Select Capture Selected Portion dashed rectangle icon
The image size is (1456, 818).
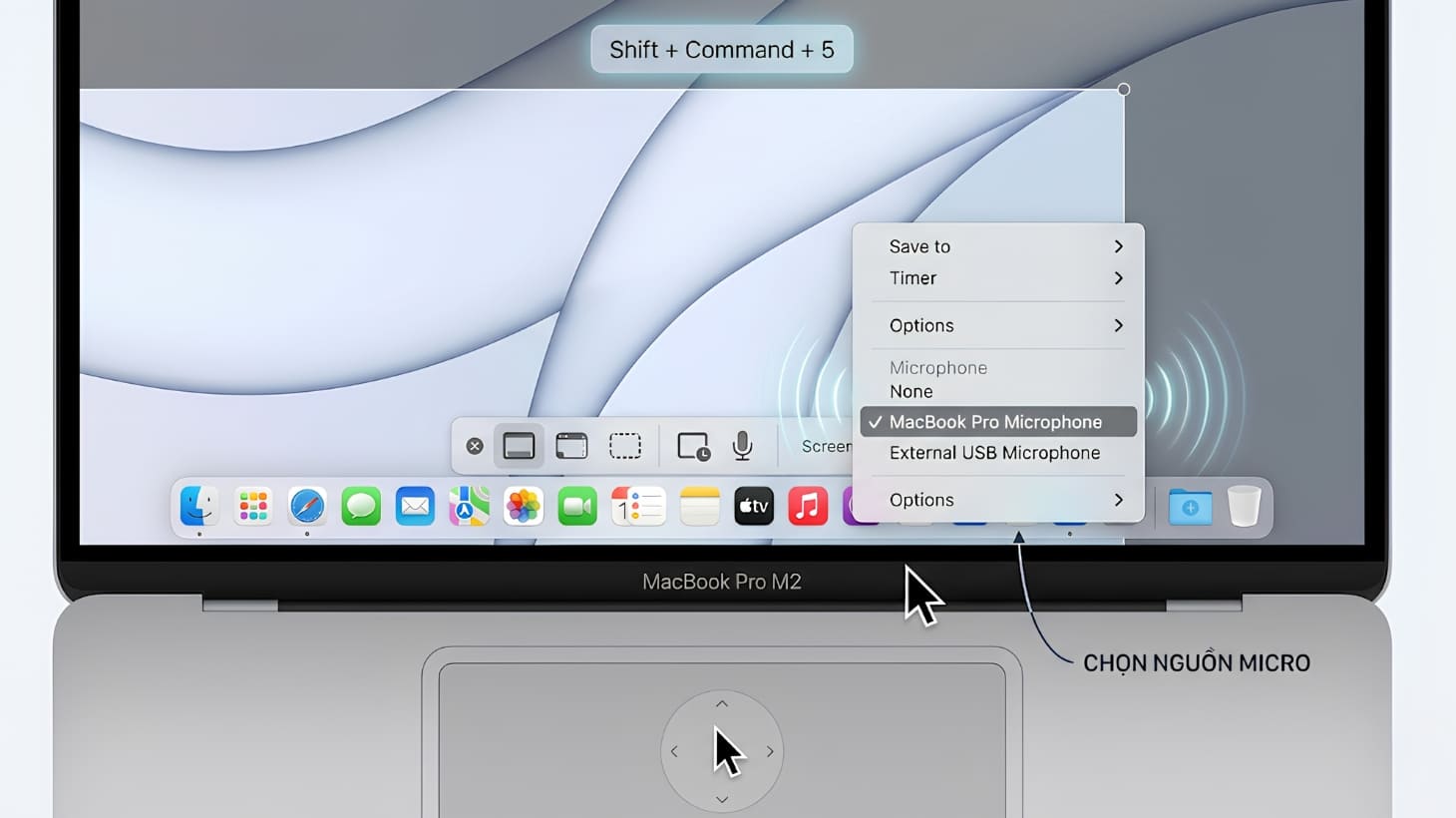coord(625,446)
